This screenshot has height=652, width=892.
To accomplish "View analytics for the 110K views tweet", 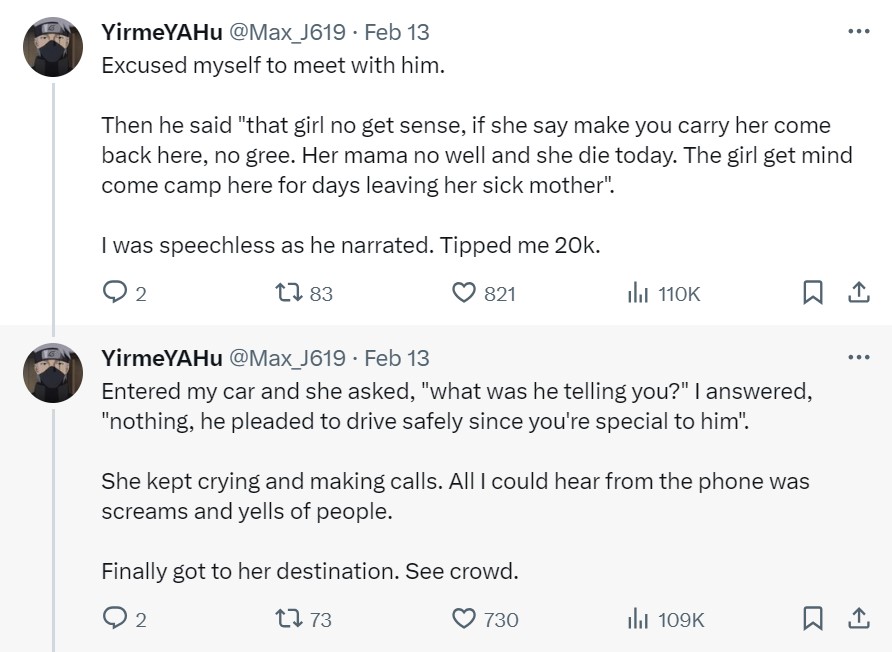I will pyautogui.click(x=638, y=293).
